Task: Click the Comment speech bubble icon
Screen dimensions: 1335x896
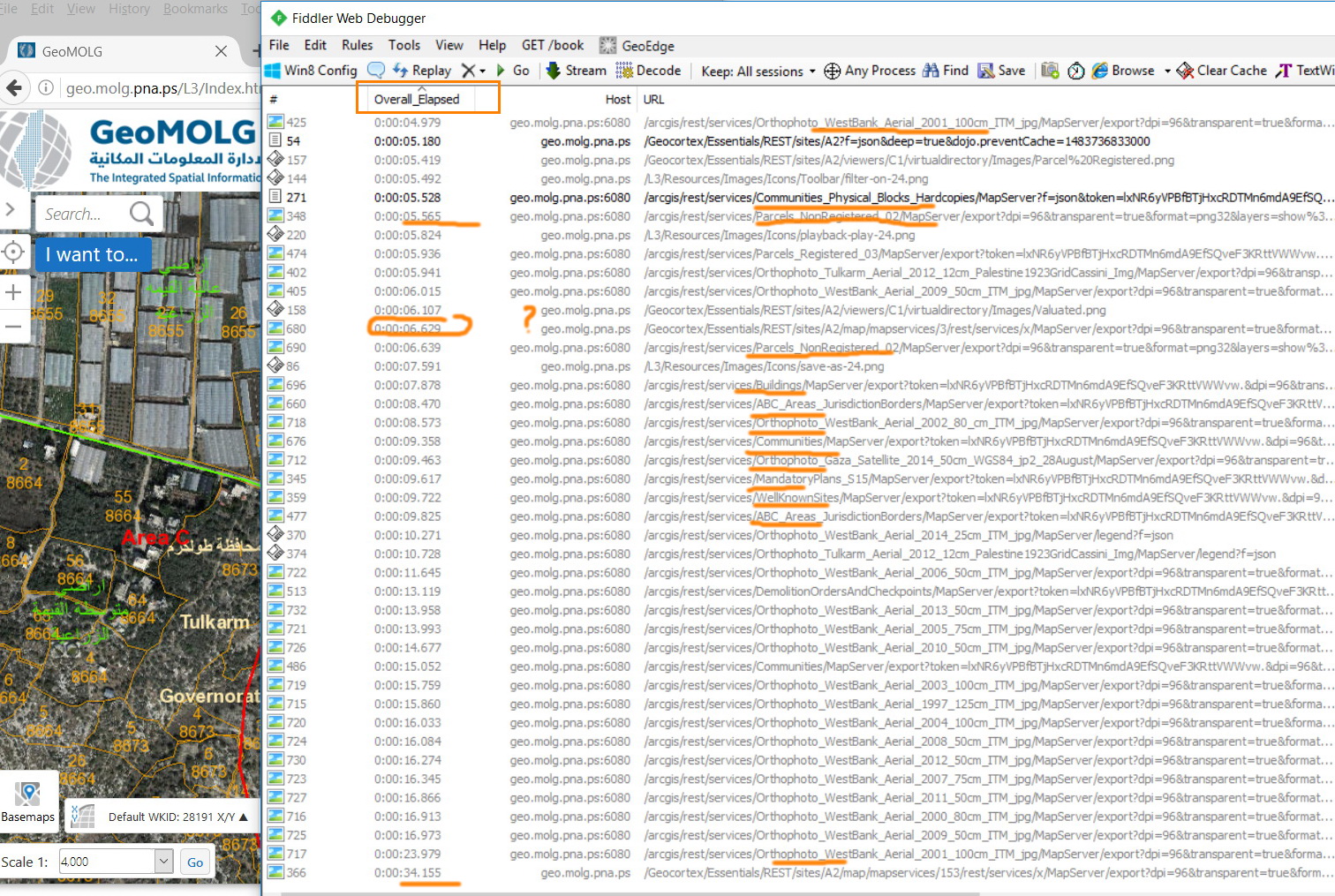Action: [376, 71]
